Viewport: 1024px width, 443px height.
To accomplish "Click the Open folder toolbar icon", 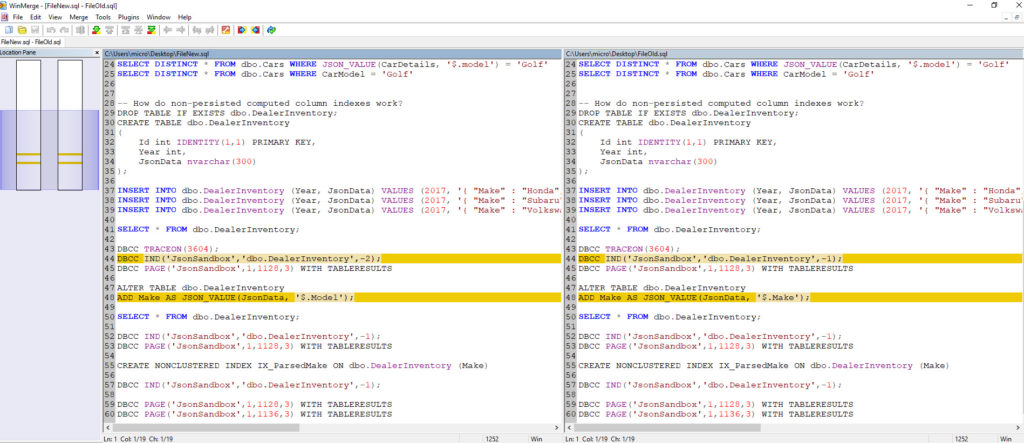I will [21, 30].
